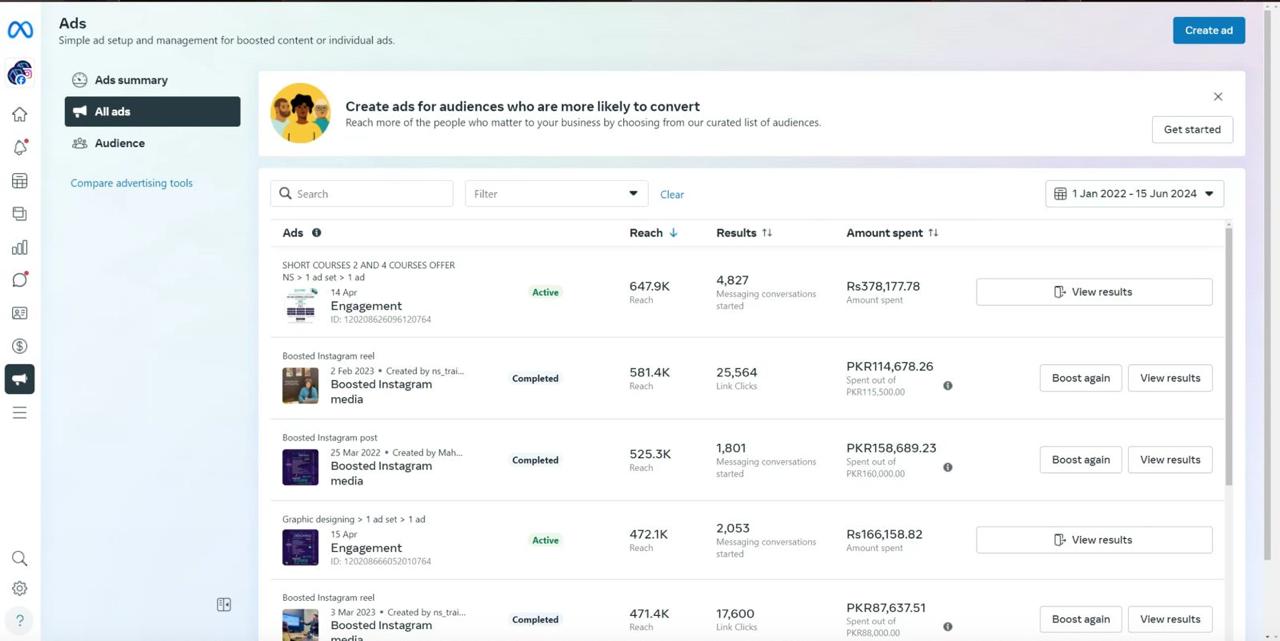Select the Audience menu item

119,143
